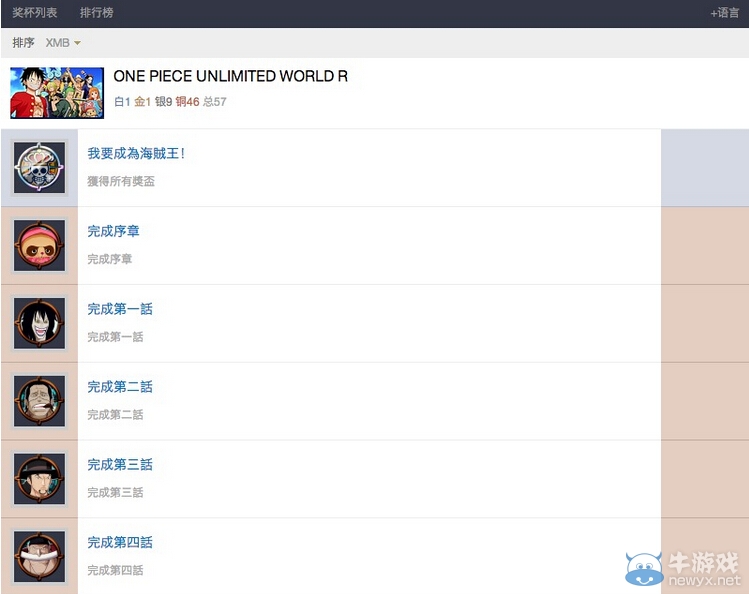Click the Chopper trophy icon for 完成序章
Viewport: 749px width, 594px height.
pos(39,245)
